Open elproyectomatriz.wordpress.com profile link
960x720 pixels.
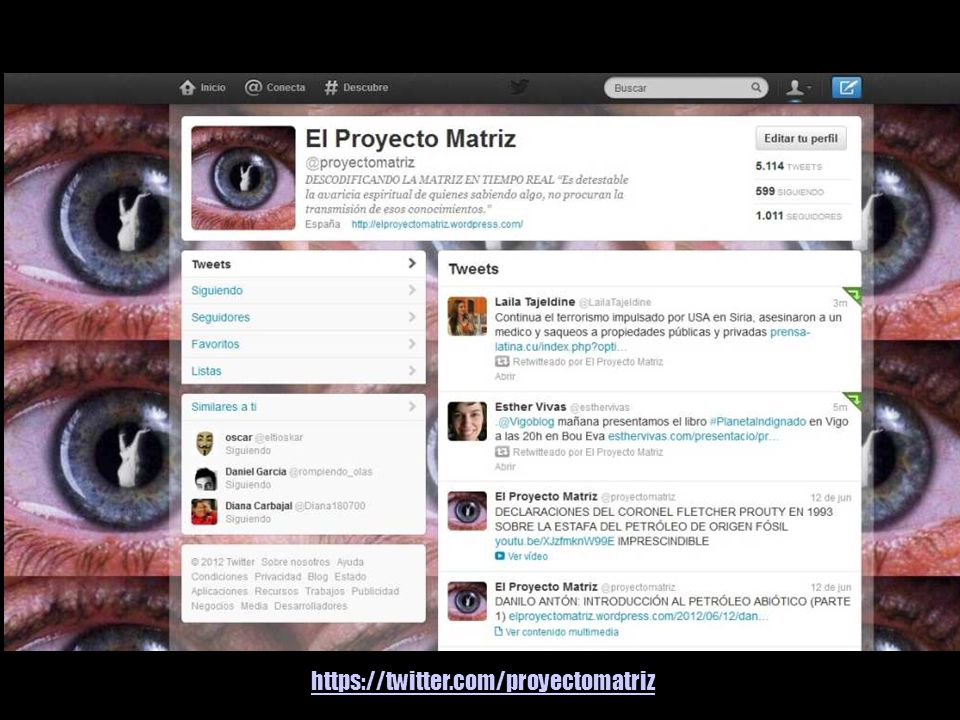coord(437,224)
